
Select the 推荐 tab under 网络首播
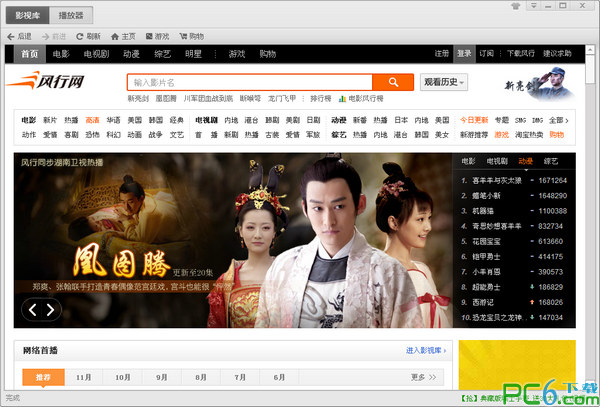[x=43, y=378]
